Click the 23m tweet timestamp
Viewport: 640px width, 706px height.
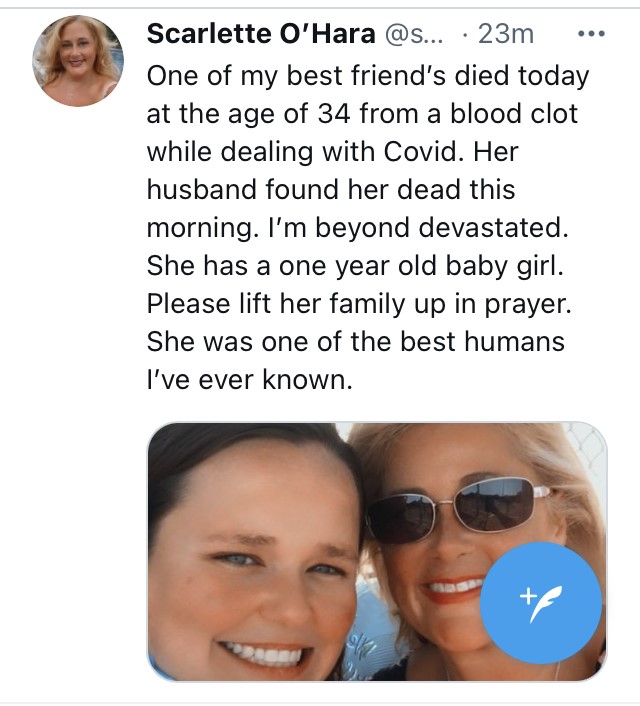(x=506, y=34)
